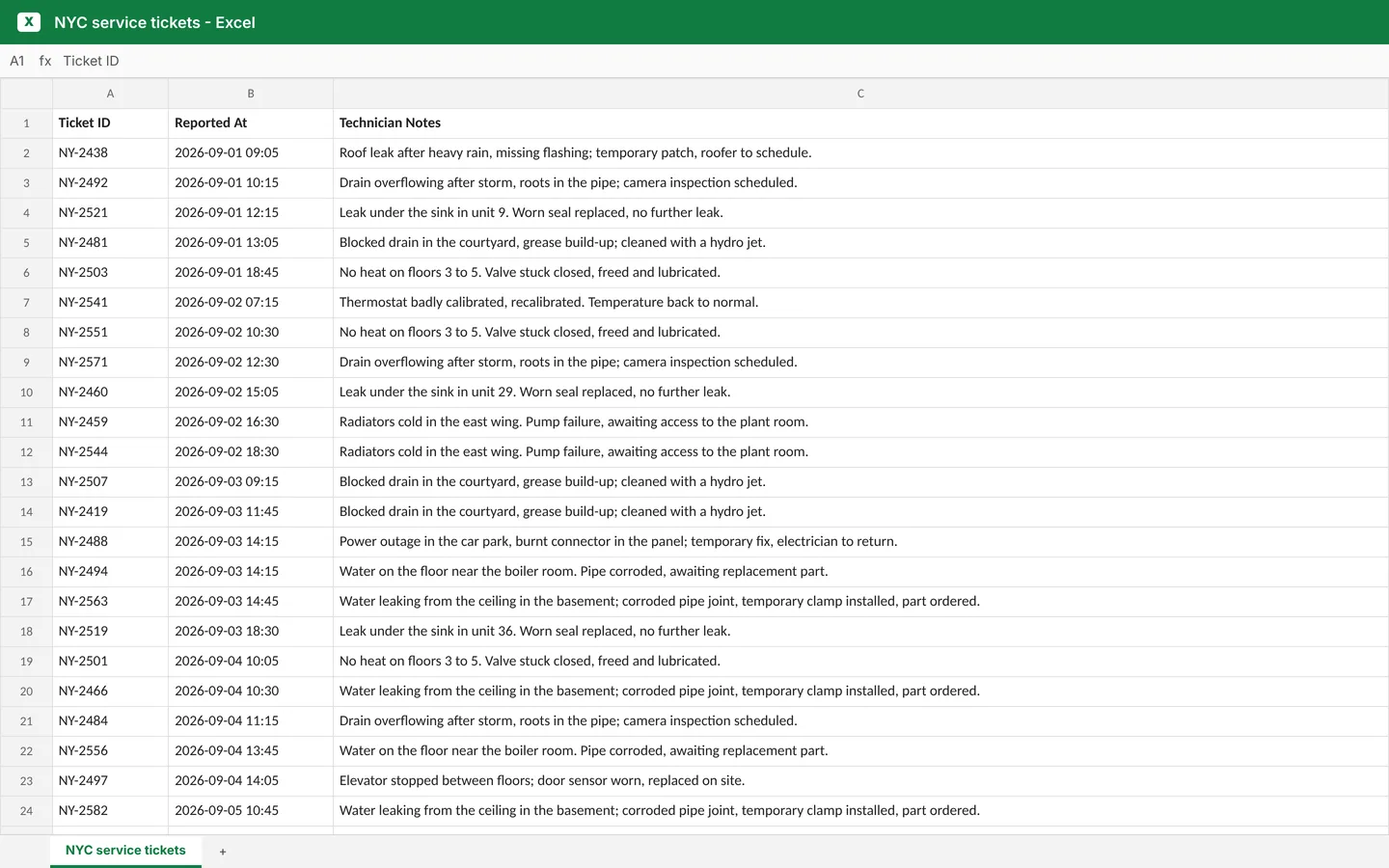Click the Ticket ID header cell

tap(110, 123)
